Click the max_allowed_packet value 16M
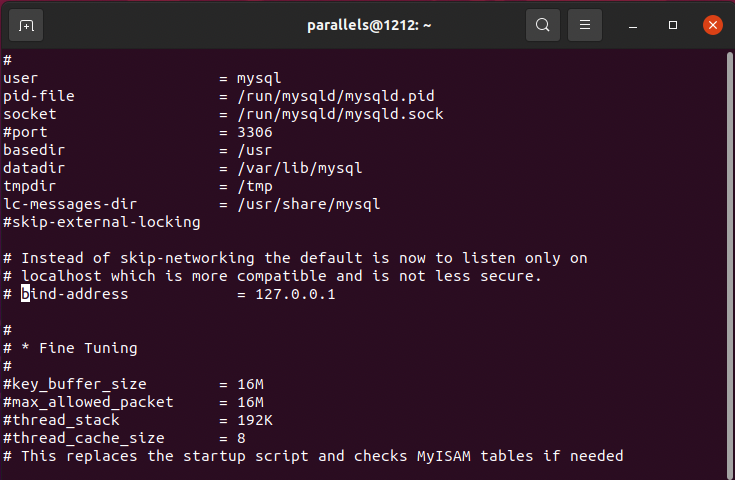 click(250, 402)
